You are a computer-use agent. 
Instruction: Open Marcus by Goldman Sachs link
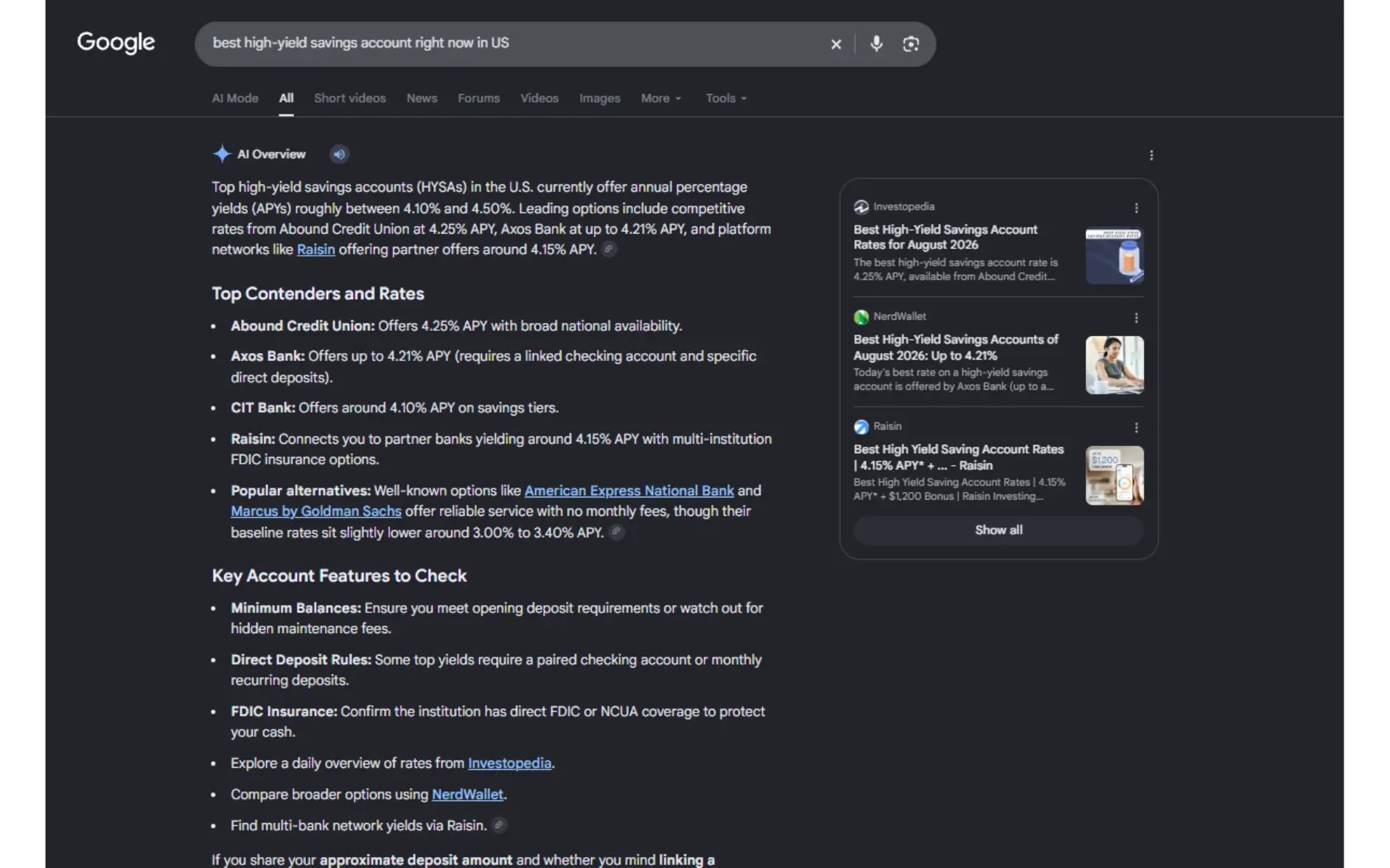pyautogui.click(x=315, y=511)
